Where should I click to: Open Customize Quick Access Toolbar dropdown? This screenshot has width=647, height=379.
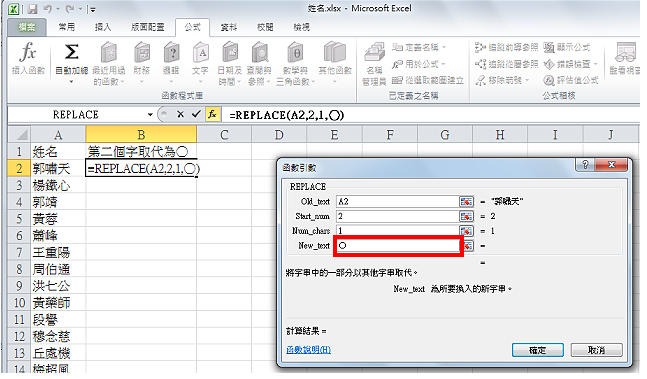coord(93,9)
